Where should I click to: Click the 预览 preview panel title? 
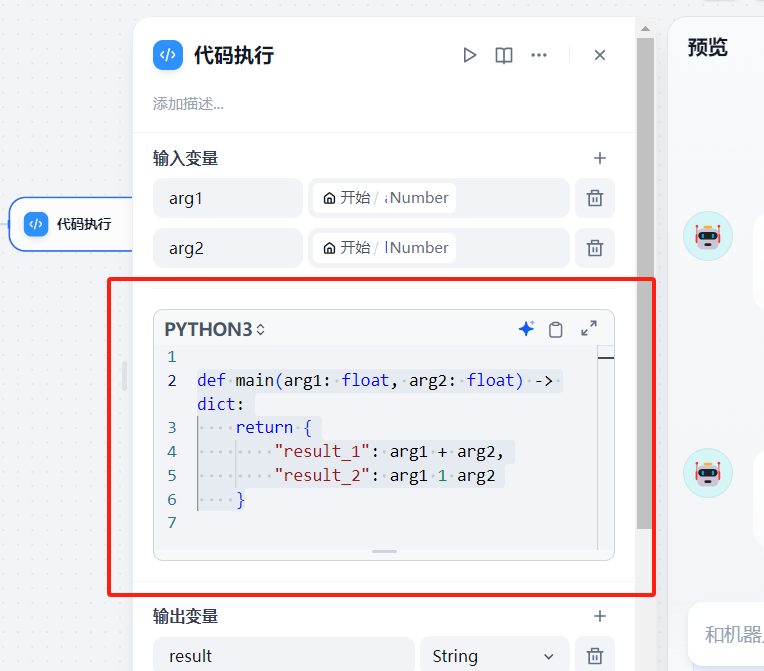(707, 48)
